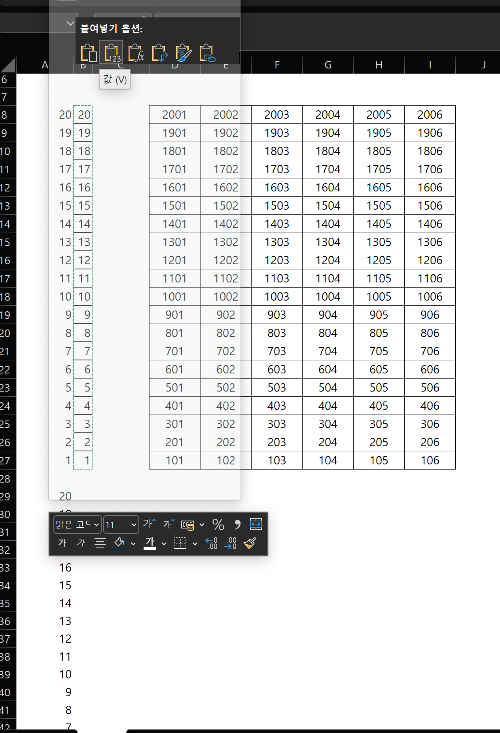Toggle italic formatting in mini toolbar
The image size is (500, 733).
pyautogui.click(x=81, y=543)
